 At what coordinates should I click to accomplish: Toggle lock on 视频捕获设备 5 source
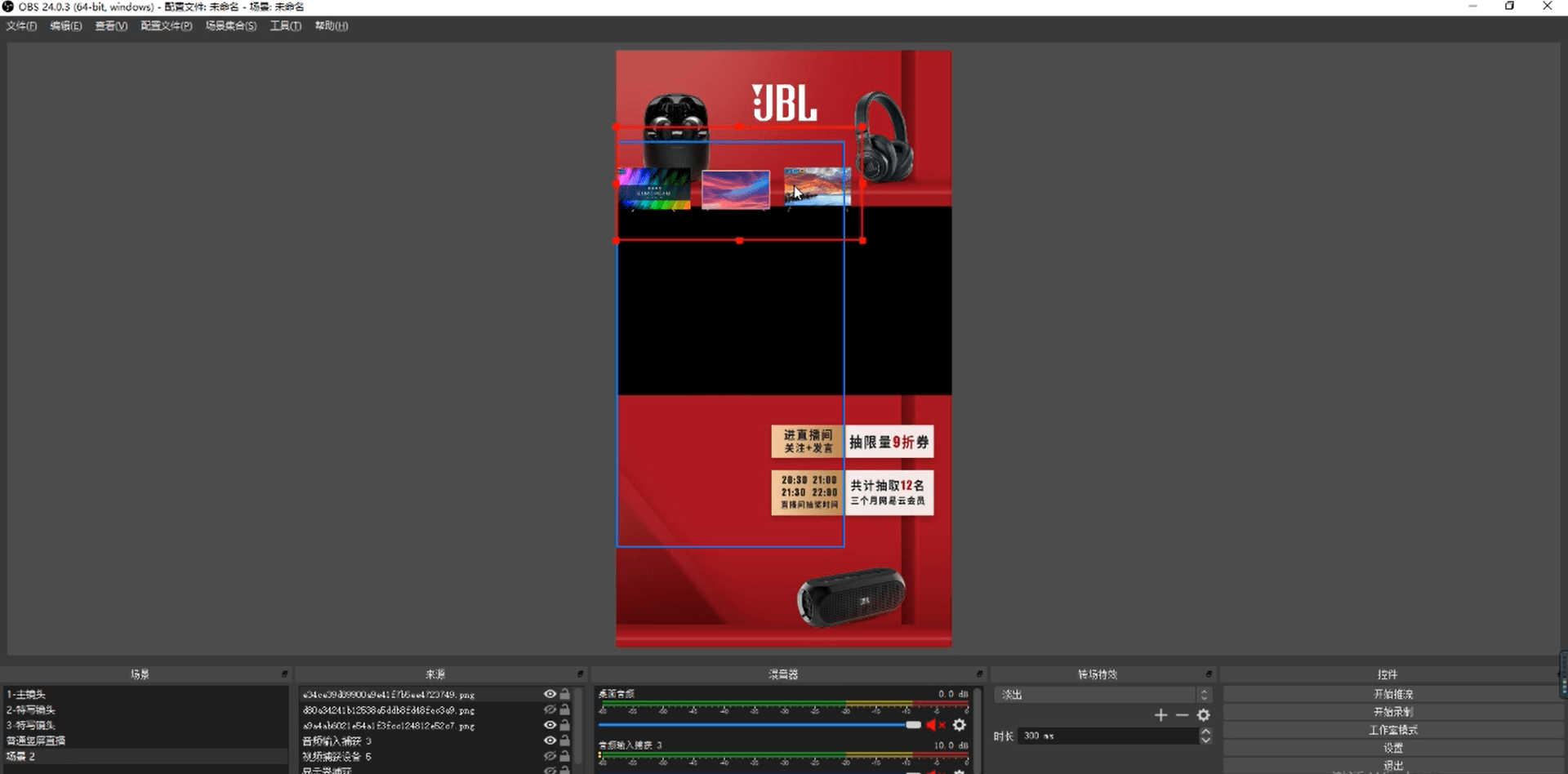click(x=564, y=756)
